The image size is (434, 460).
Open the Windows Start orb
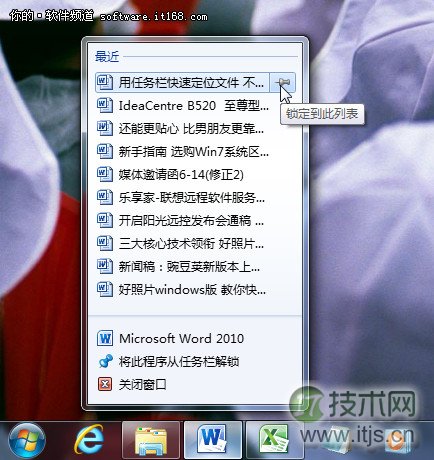(27, 441)
